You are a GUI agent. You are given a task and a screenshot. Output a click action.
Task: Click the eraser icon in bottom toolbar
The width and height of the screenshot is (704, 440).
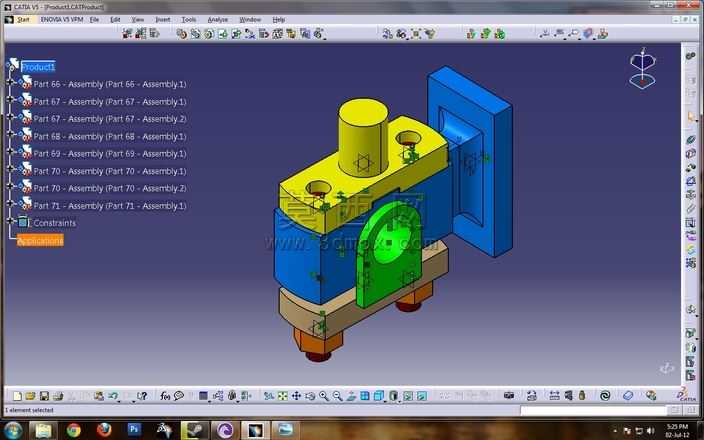(x=628, y=396)
